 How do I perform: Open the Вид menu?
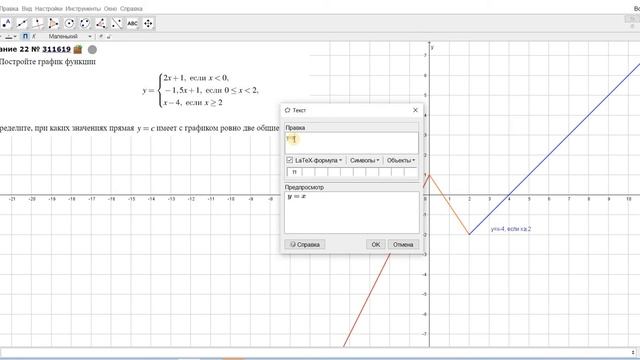[x=27, y=9]
